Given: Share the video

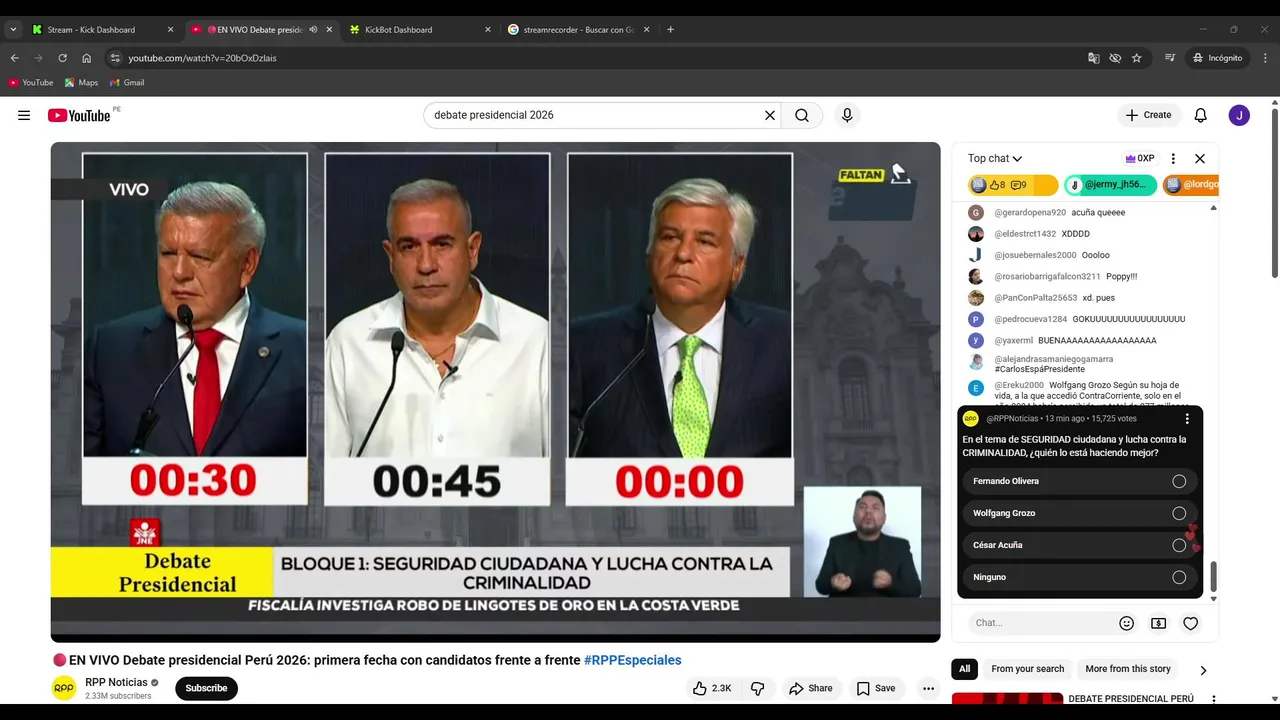Looking at the screenshot, I should click(810, 688).
